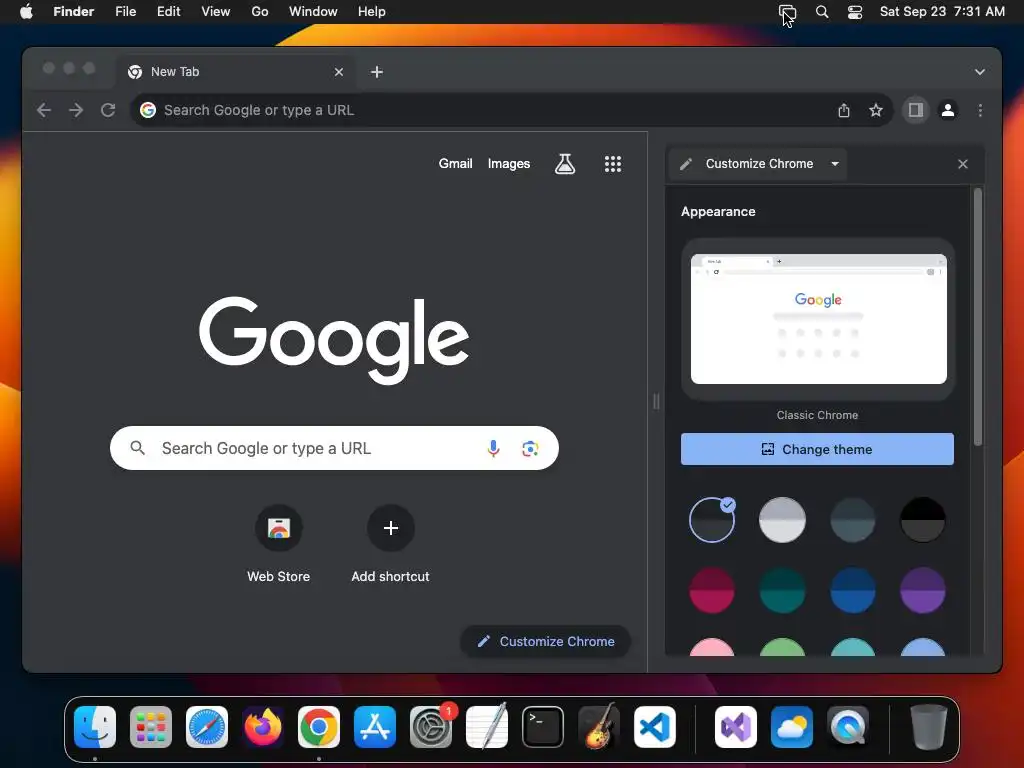Reload the current page
The width and height of the screenshot is (1024, 768).
(x=108, y=110)
